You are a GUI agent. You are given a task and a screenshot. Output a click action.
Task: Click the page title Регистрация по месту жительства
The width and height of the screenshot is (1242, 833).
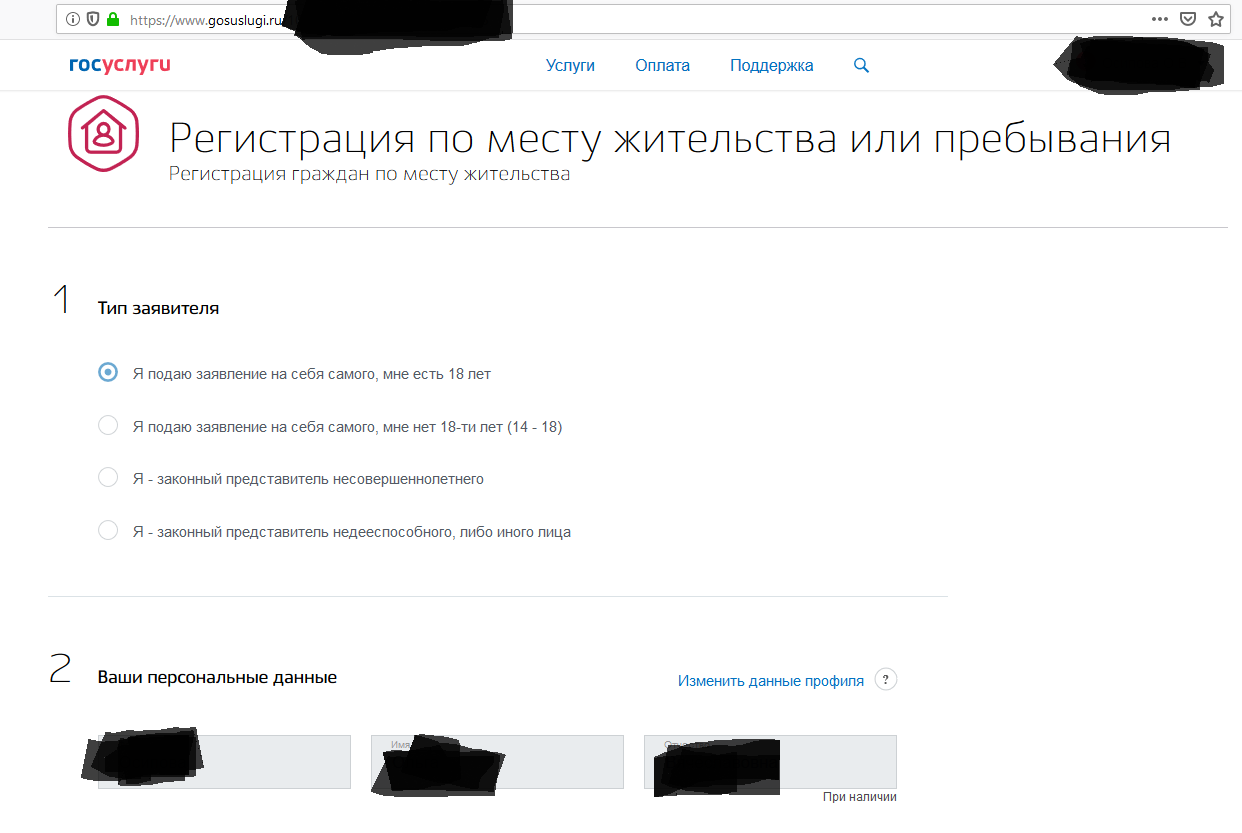click(669, 138)
